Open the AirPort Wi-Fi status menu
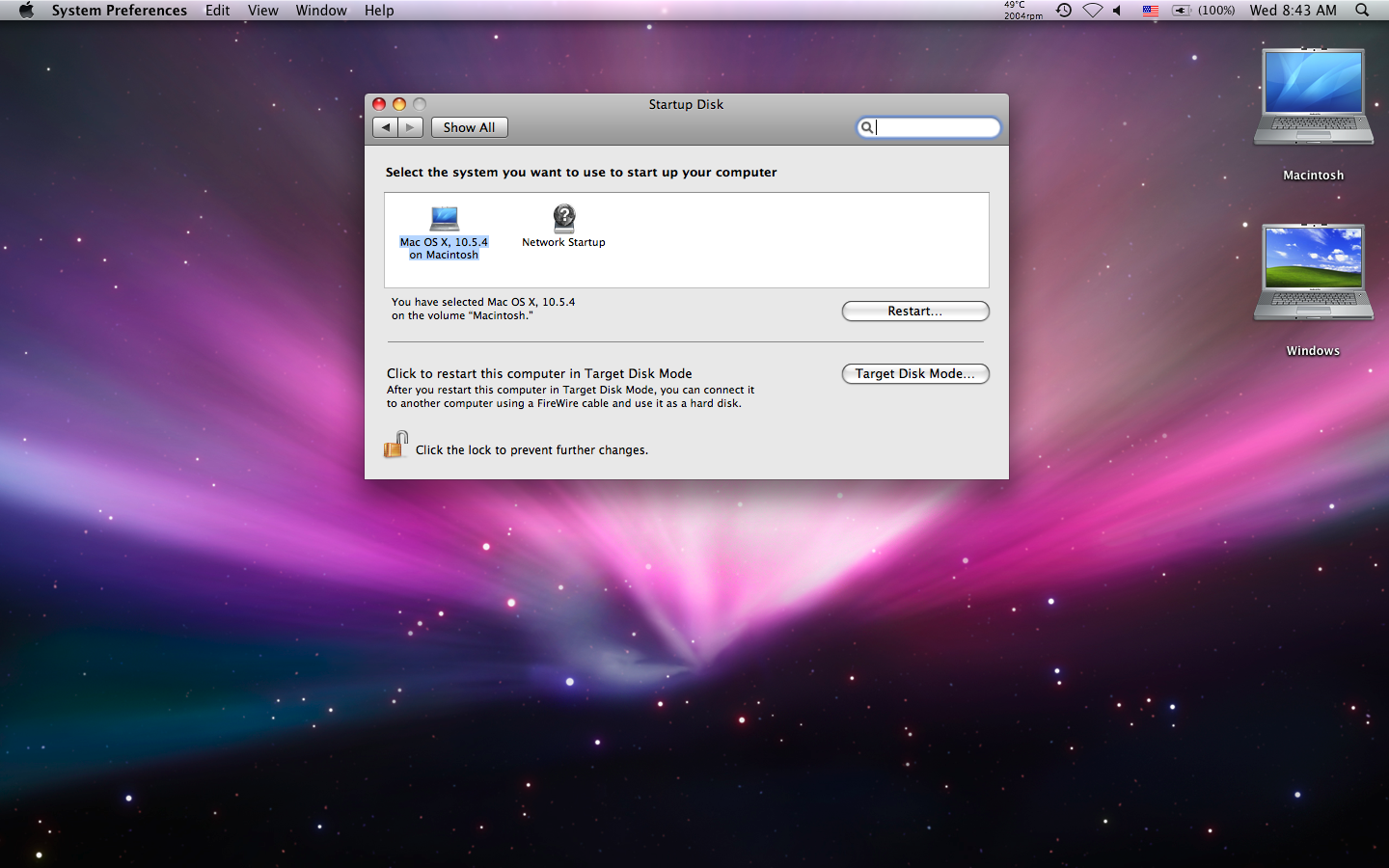 pos(1092,11)
